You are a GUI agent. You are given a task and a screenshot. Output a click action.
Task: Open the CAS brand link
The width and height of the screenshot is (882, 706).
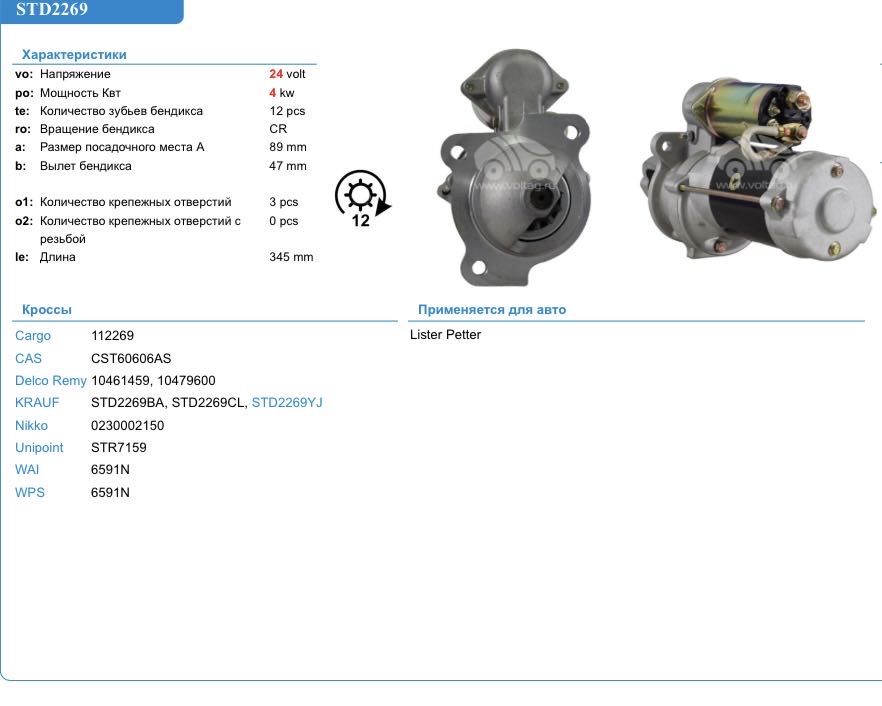[x=29, y=358]
